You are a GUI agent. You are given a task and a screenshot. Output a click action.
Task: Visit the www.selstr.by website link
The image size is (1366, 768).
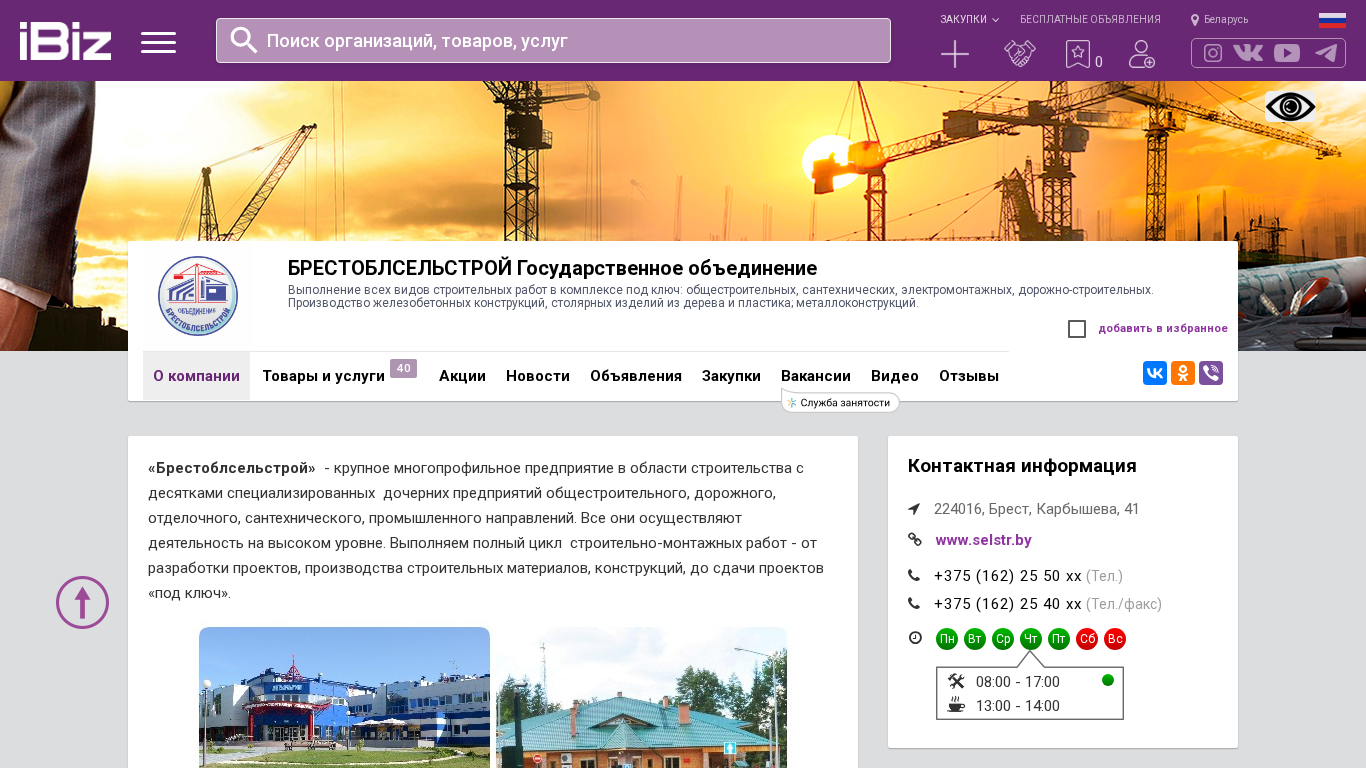(983, 540)
